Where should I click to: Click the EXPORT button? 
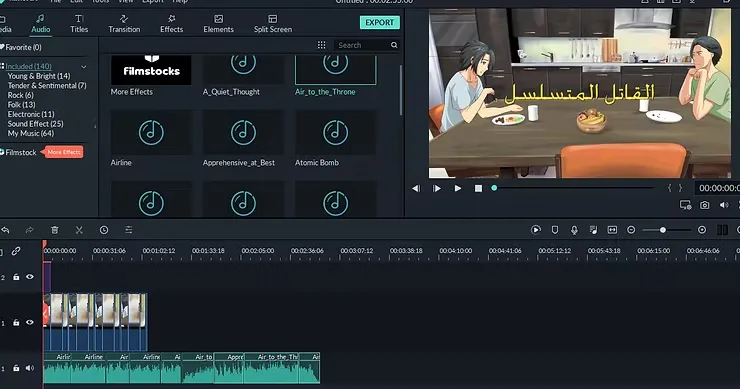[x=379, y=23]
